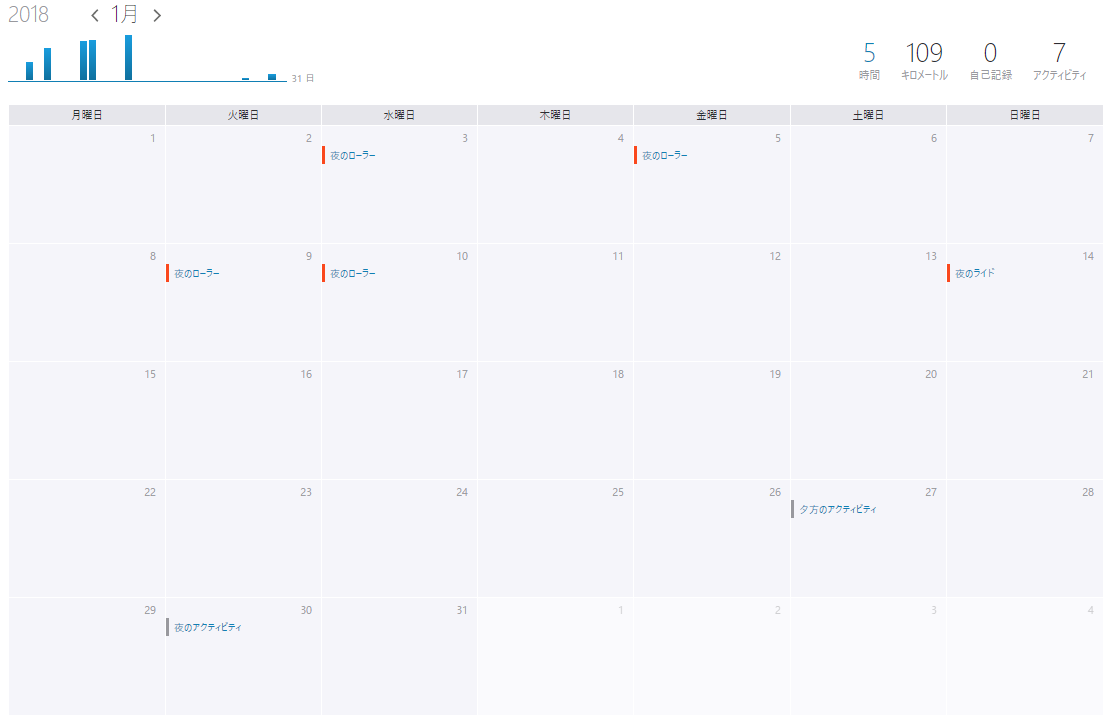Click the 水曜日 column header
The image size is (1113, 715).
point(399,115)
